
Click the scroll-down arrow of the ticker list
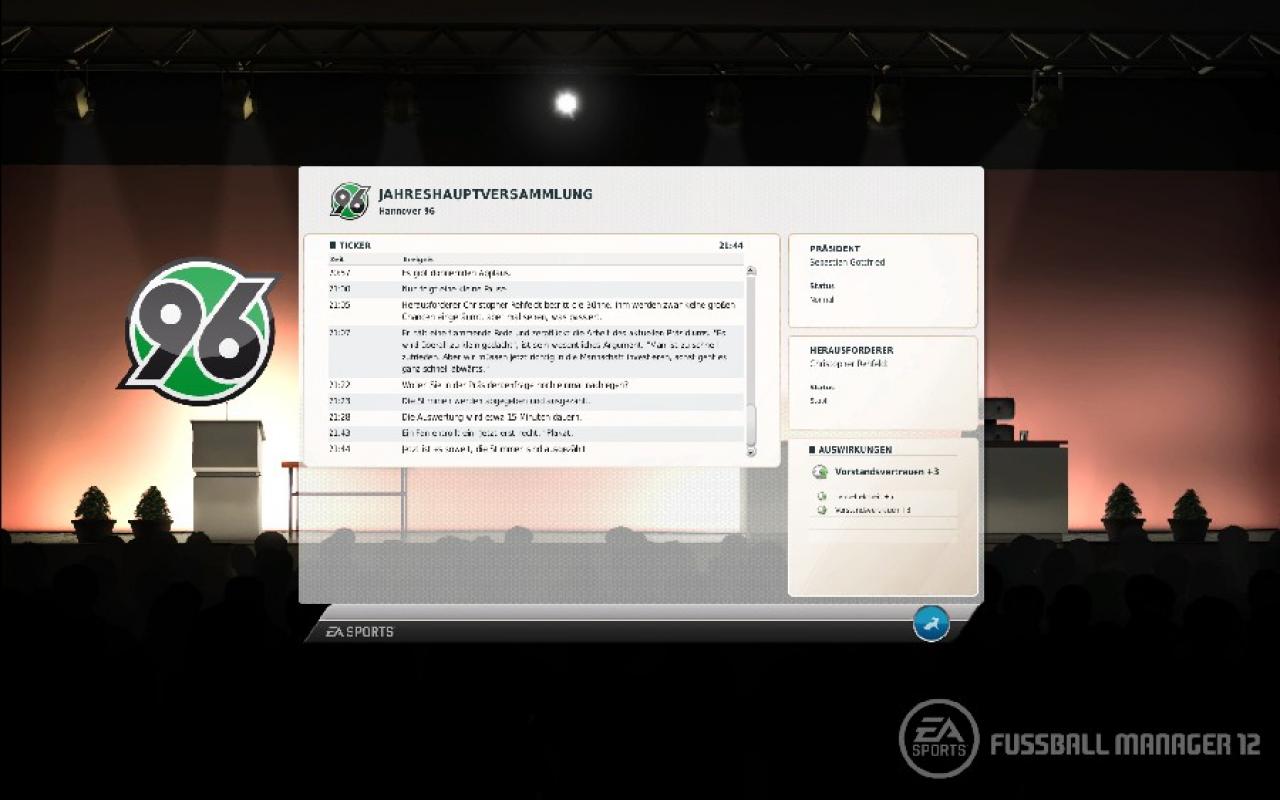(x=751, y=452)
